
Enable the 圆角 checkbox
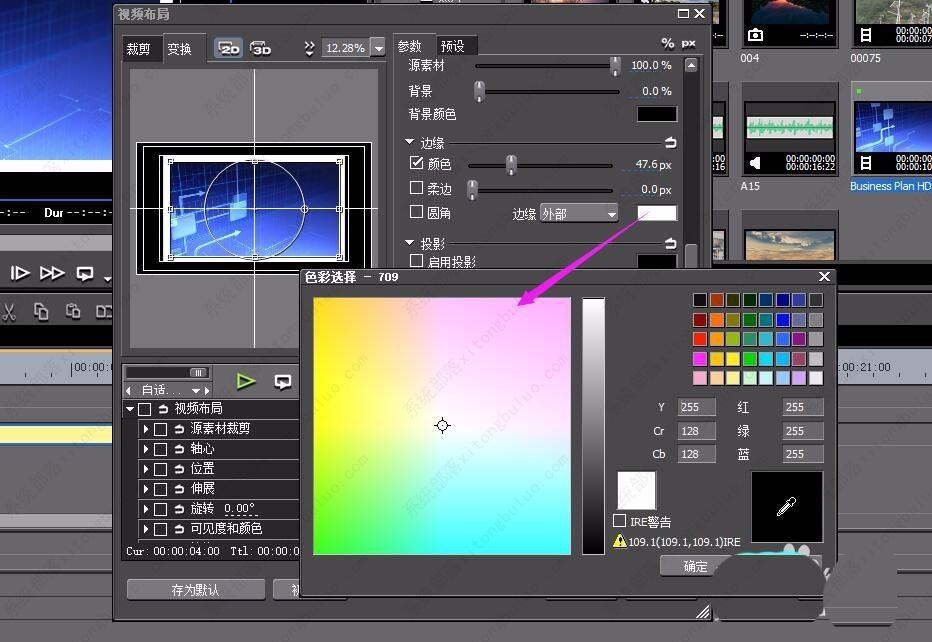(417, 212)
